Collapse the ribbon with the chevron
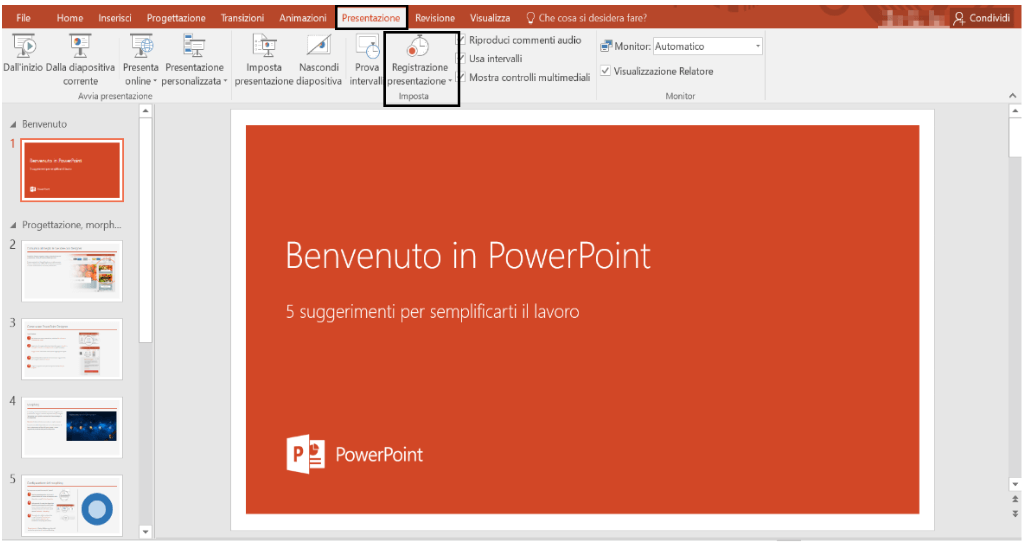The height and width of the screenshot is (547, 1027). pyautogui.click(x=1013, y=96)
